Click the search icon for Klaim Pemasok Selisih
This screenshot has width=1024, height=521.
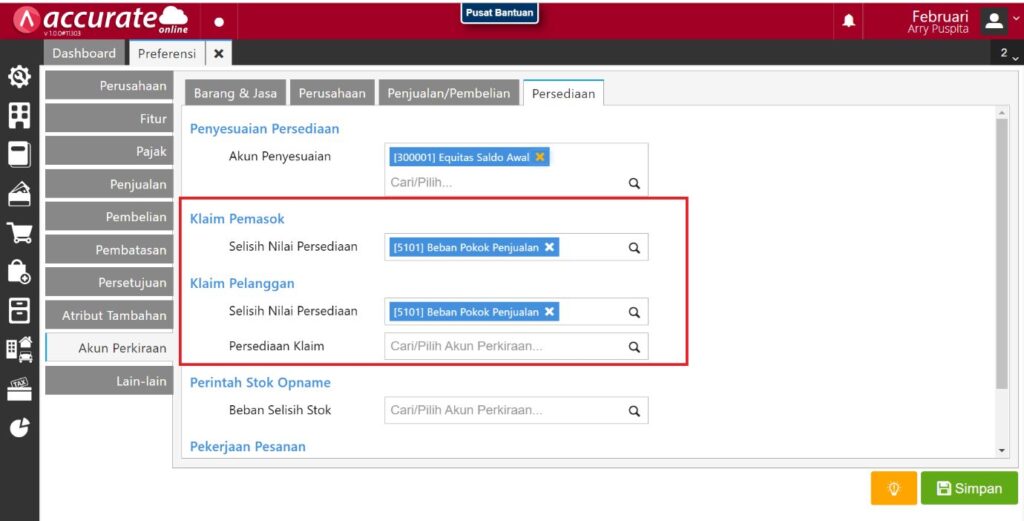pyautogui.click(x=633, y=248)
